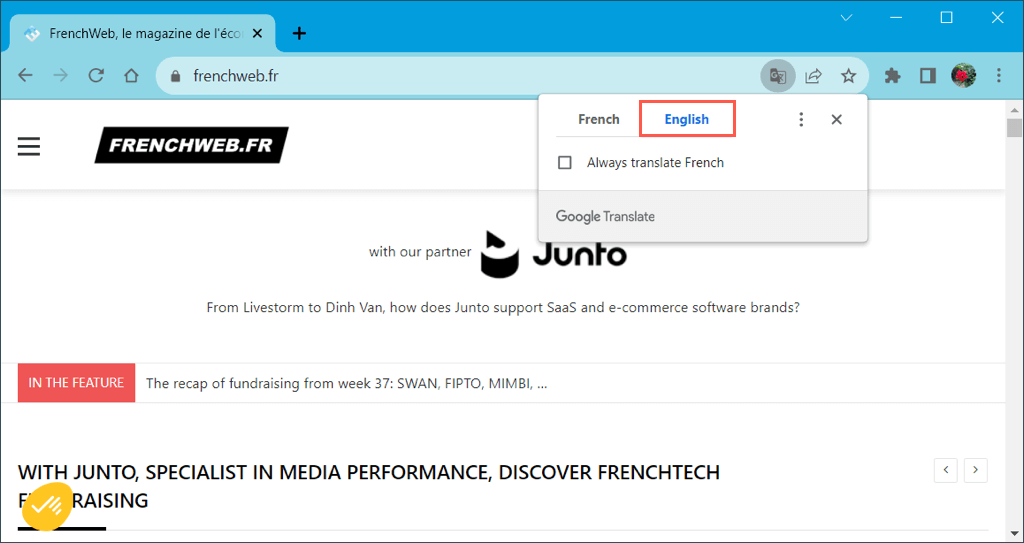Open the site hamburger menu
Screen dimensions: 1024x543
coord(29,146)
